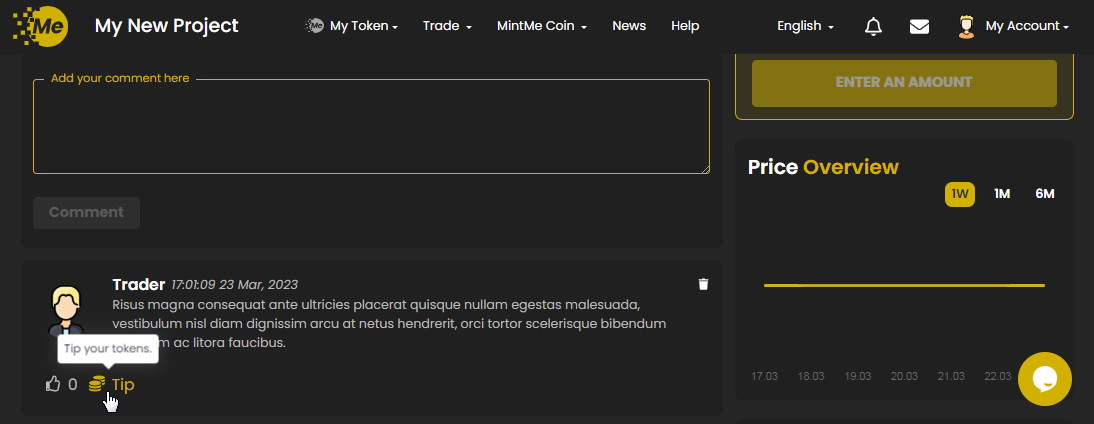Open the Help menu item

point(685,26)
